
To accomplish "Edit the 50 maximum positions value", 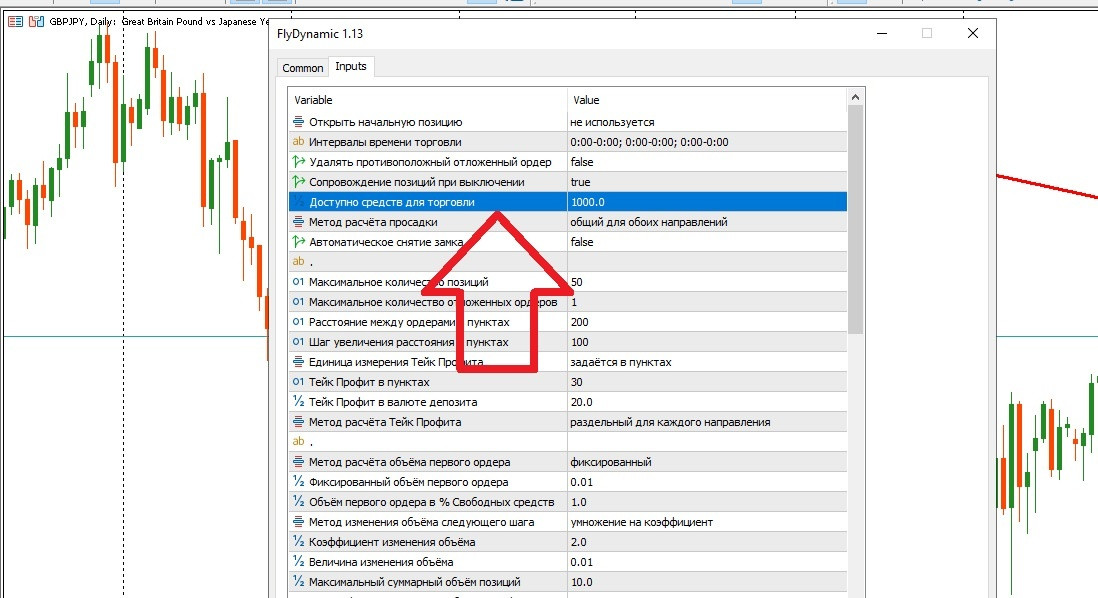I will pos(707,282).
